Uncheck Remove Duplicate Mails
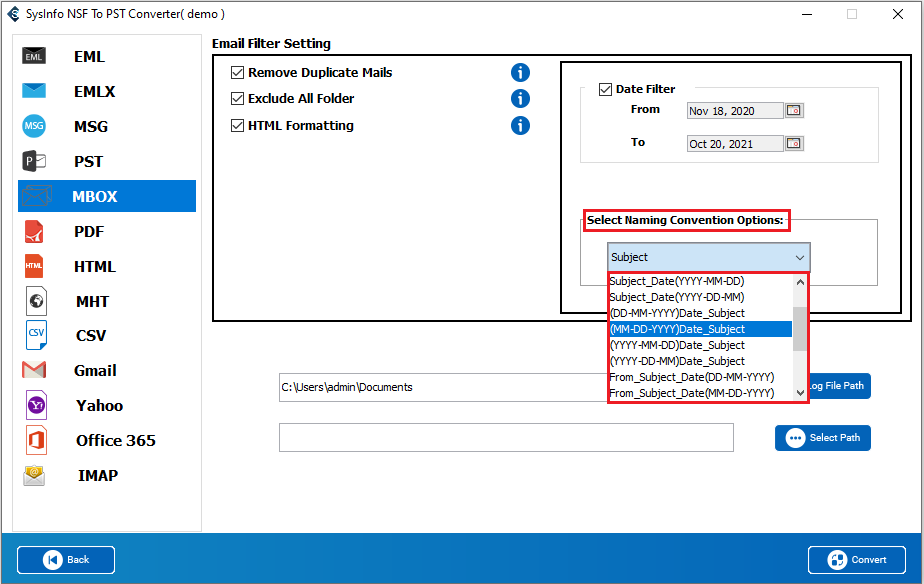 tap(238, 73)
